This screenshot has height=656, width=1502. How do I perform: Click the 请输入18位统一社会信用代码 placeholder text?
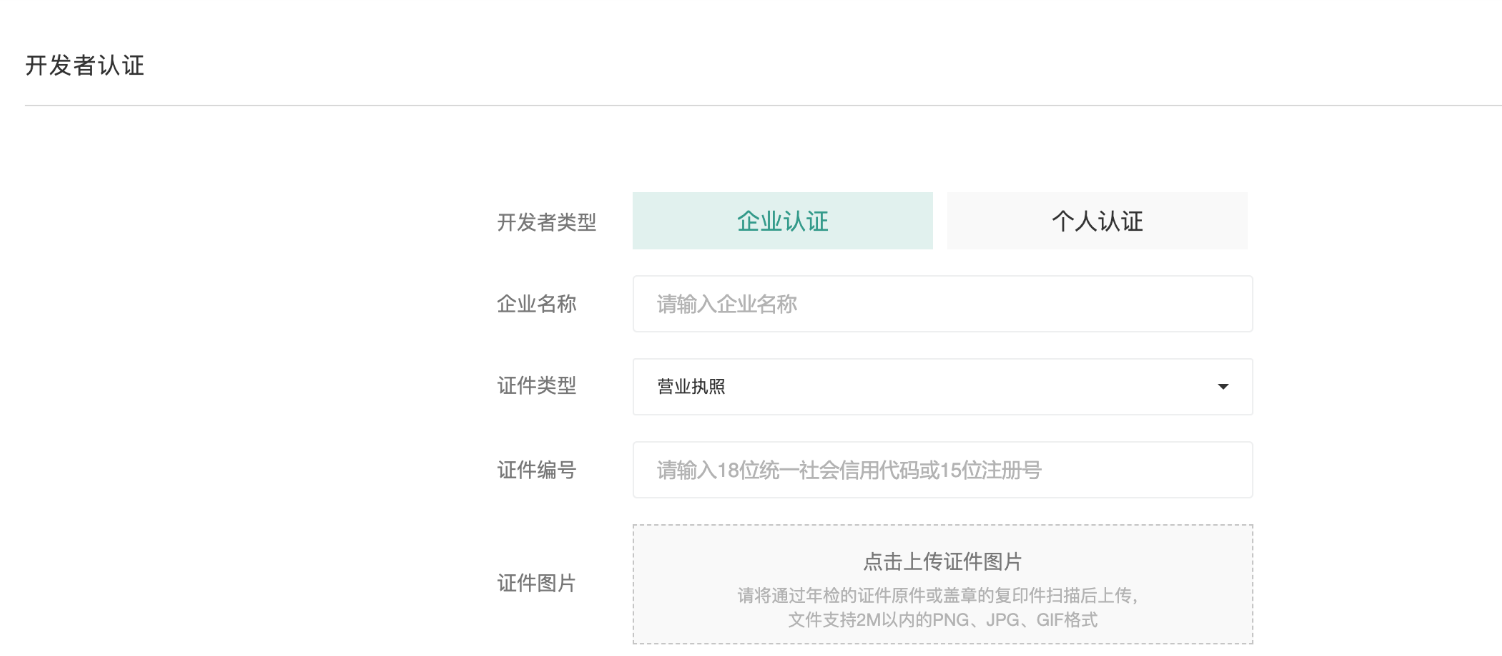849,470
